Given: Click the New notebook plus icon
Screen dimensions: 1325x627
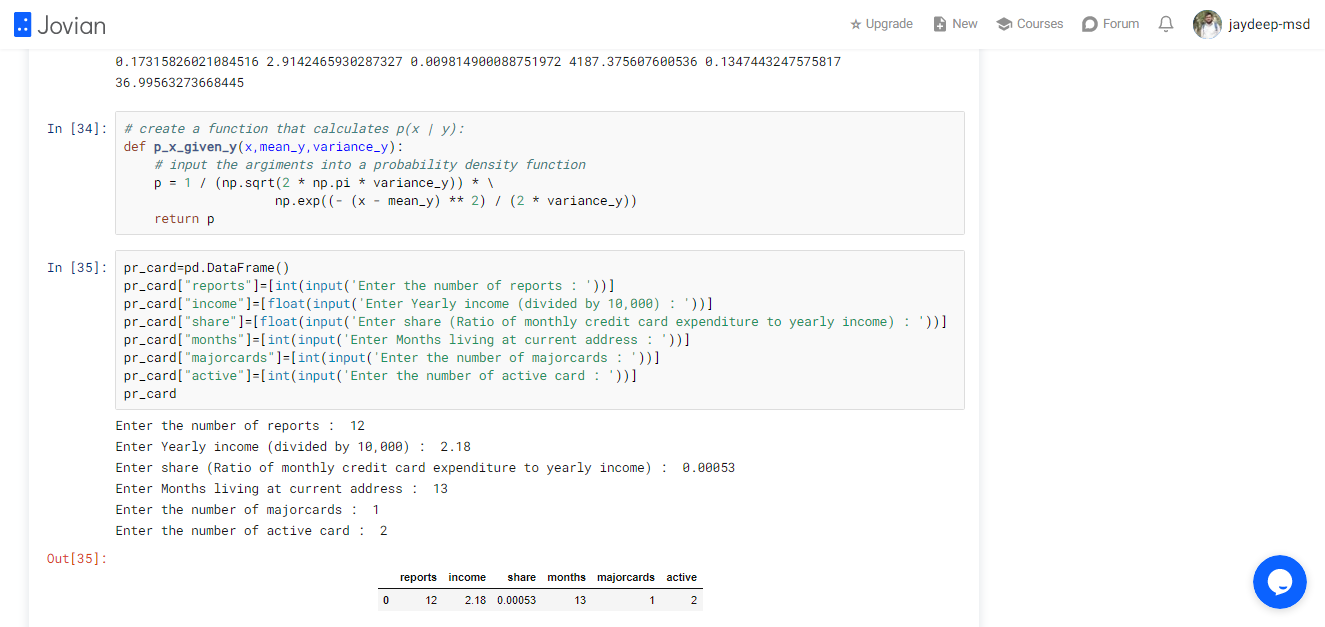Looking at the screenshot, I should (939, 24).
